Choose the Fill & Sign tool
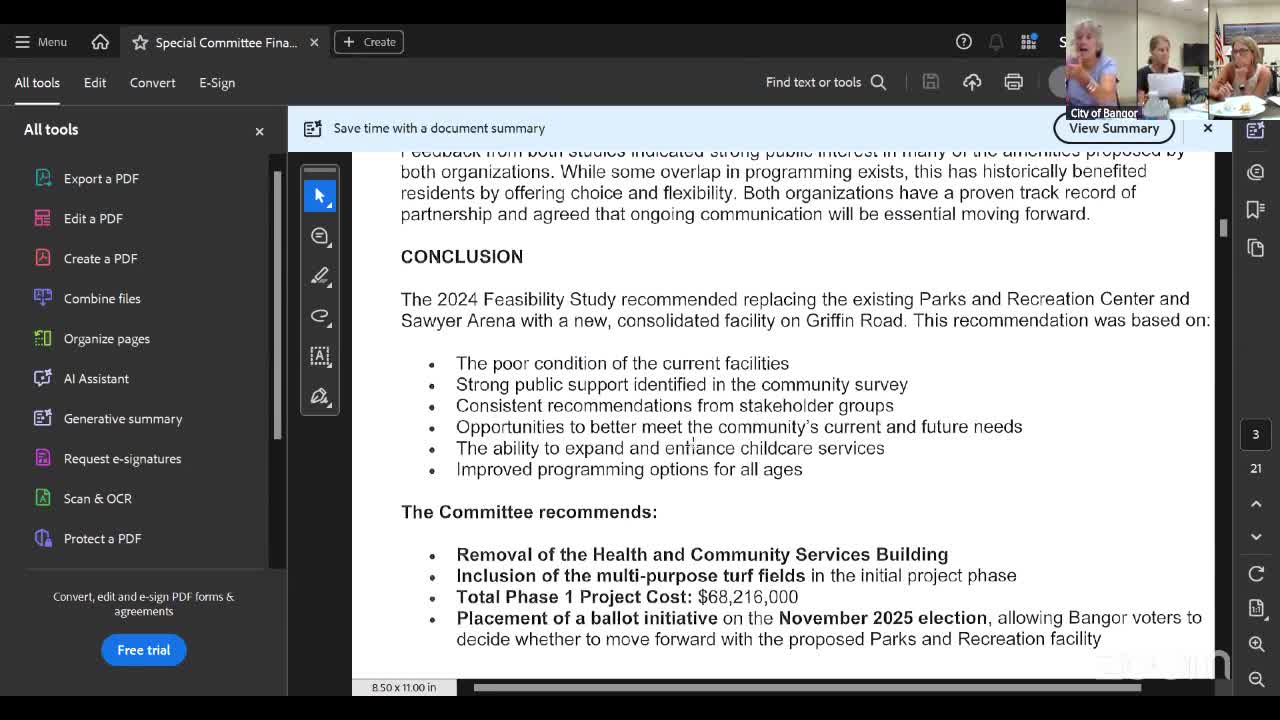This screenshot has height=720, width=1280. click(320, 396)
